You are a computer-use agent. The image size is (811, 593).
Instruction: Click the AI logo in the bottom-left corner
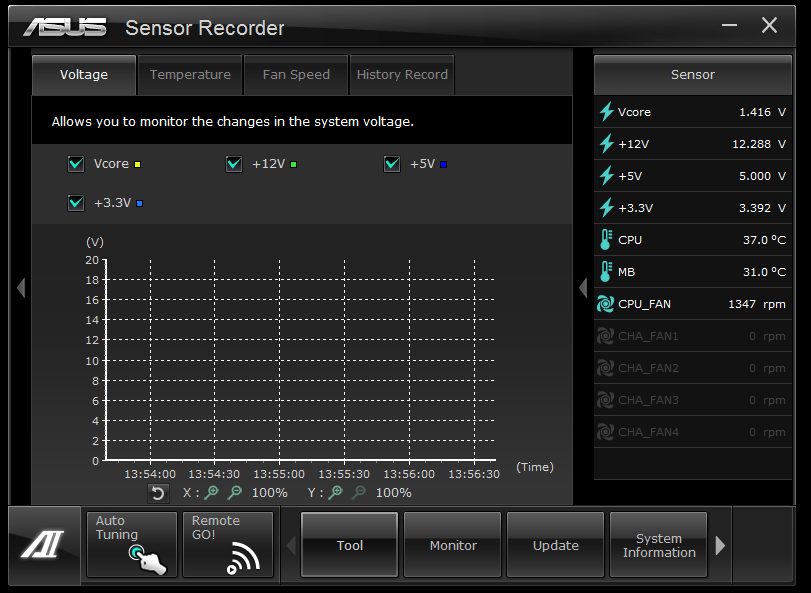43,544
